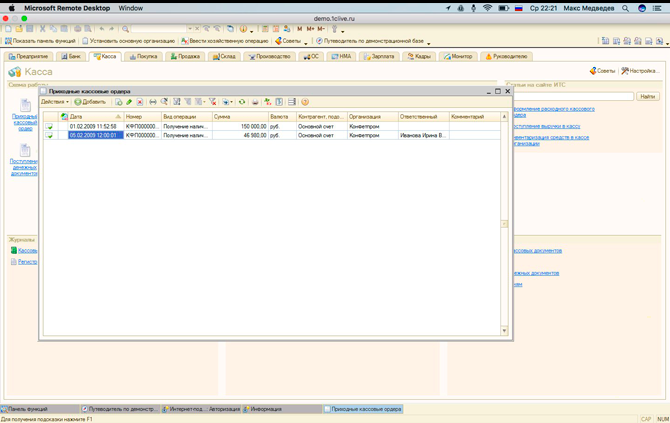Expand the Советы toolbar dropdown
Screen dimensions: 670x423
[306, 42]
